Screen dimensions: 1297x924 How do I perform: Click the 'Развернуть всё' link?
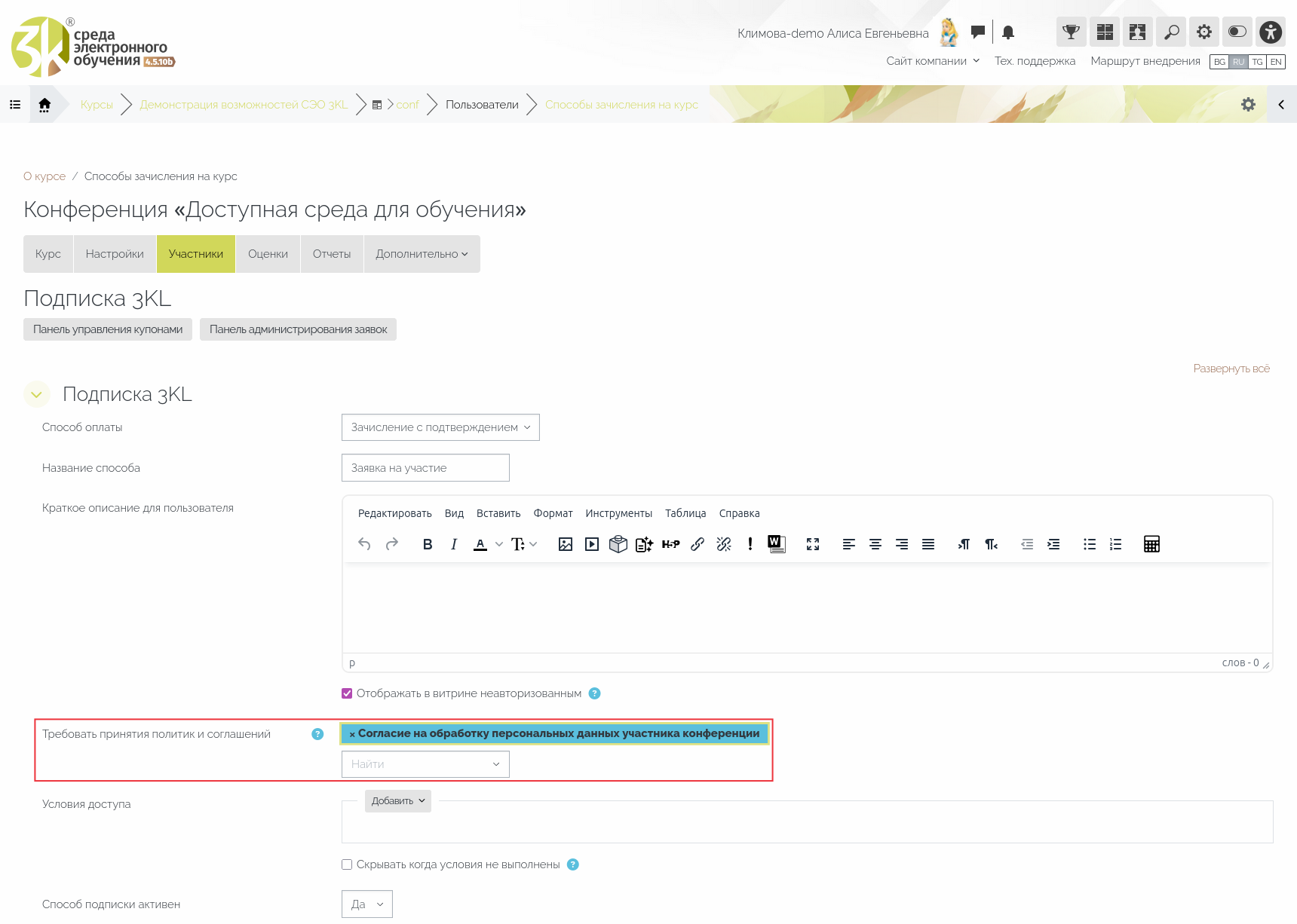[1231, 369]
